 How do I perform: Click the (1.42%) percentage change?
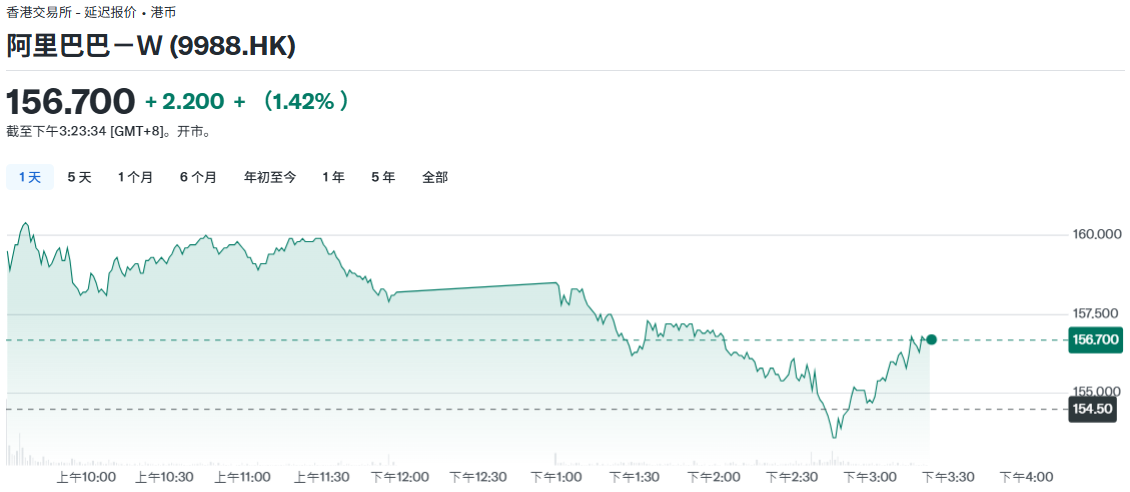tap(306, 101)
